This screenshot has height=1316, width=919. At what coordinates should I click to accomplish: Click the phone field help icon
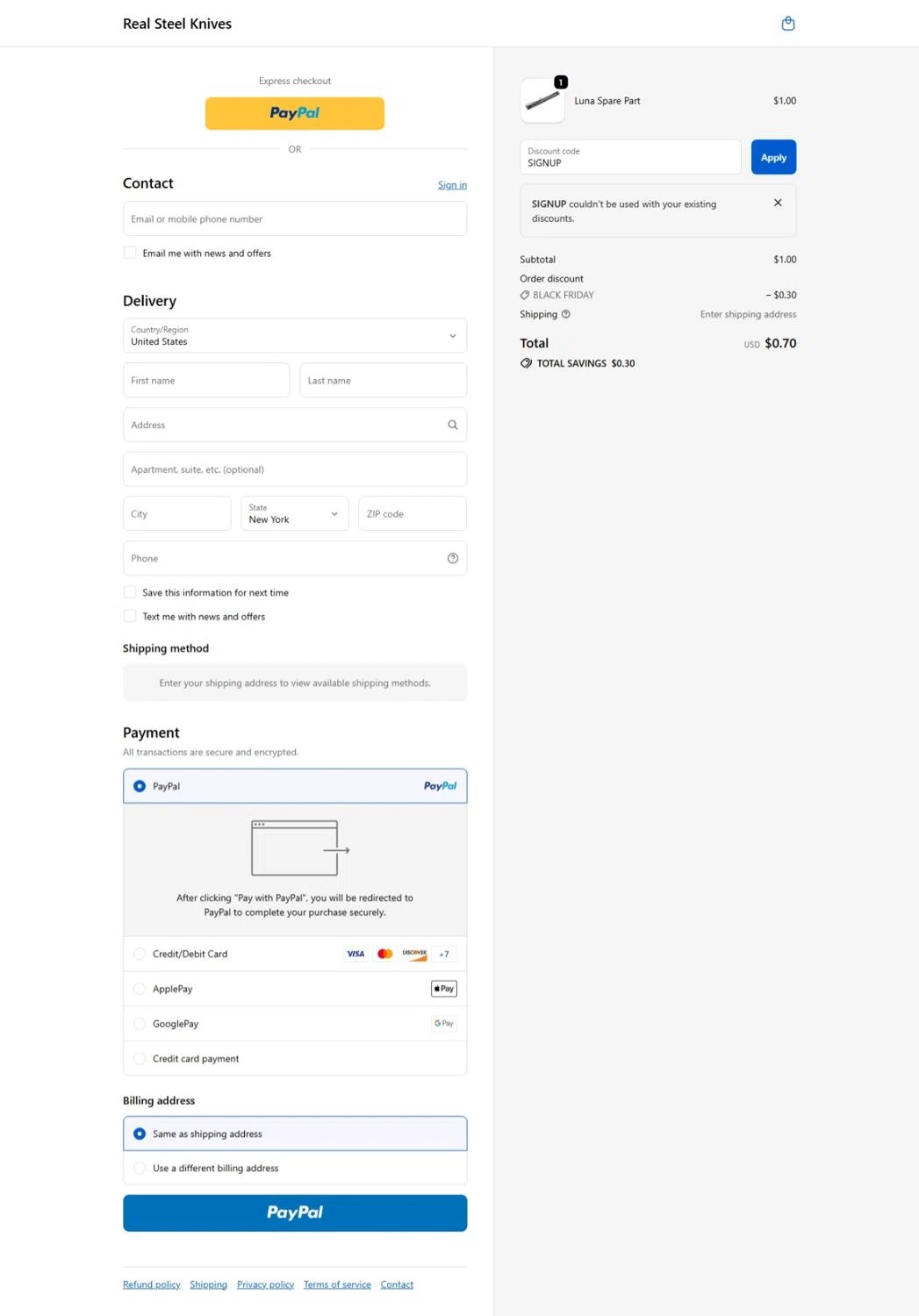pyautogui.click(x=453, y=558)
